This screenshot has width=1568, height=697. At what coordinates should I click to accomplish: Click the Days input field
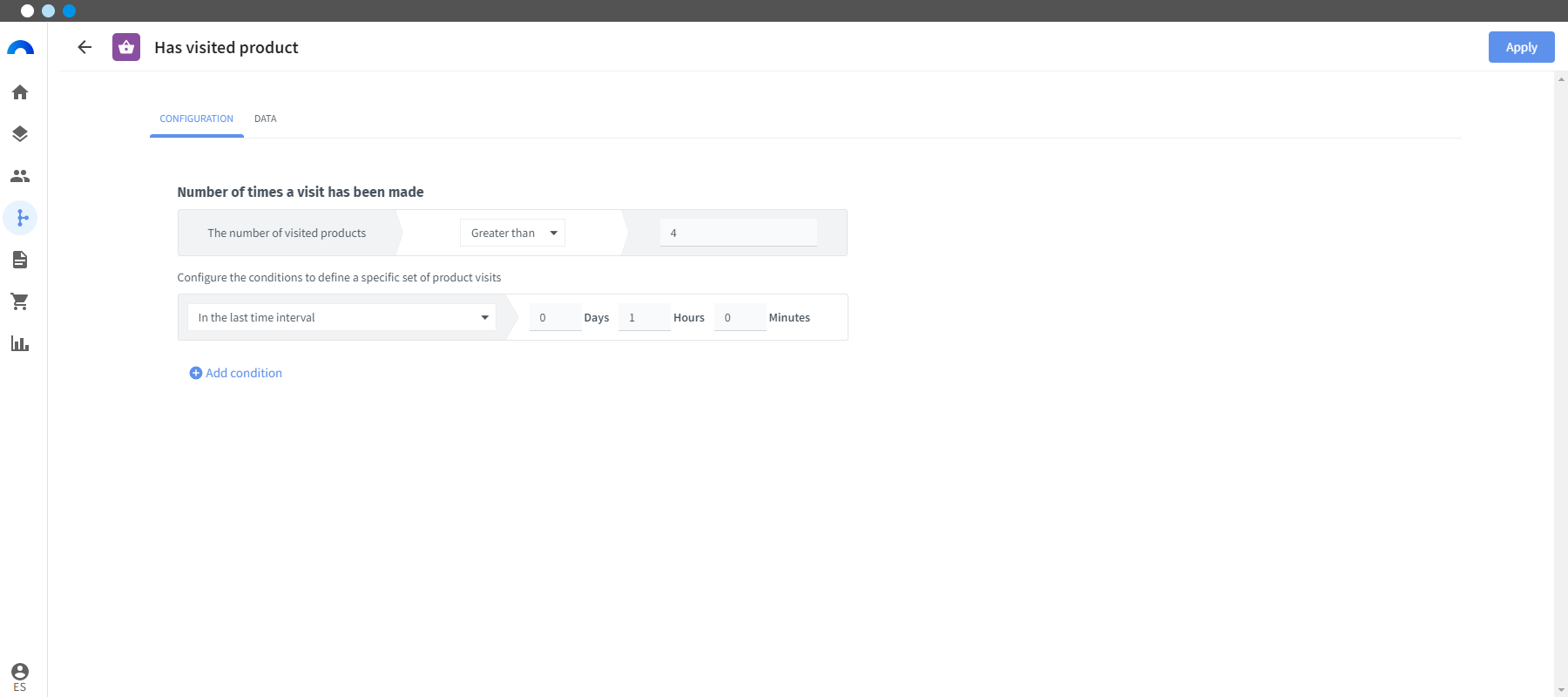tap(555, 317)
